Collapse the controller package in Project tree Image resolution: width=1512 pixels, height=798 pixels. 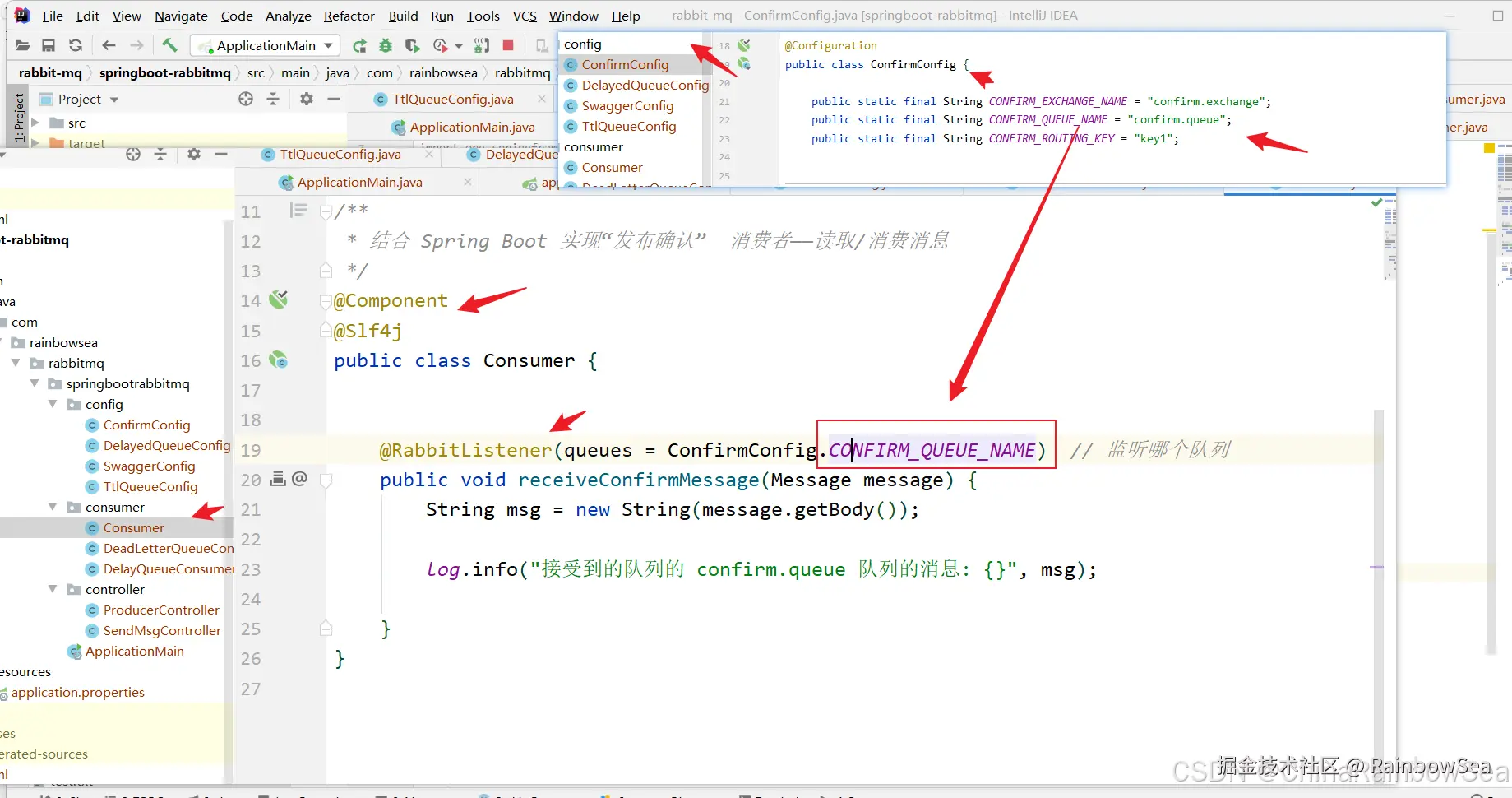53,589
